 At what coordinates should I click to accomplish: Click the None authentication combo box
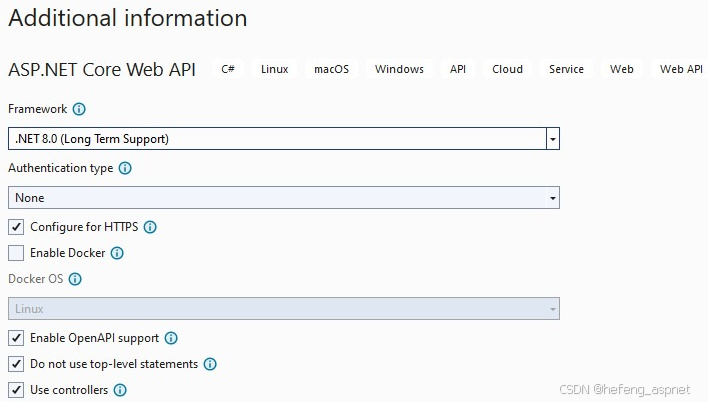[284, 198]
